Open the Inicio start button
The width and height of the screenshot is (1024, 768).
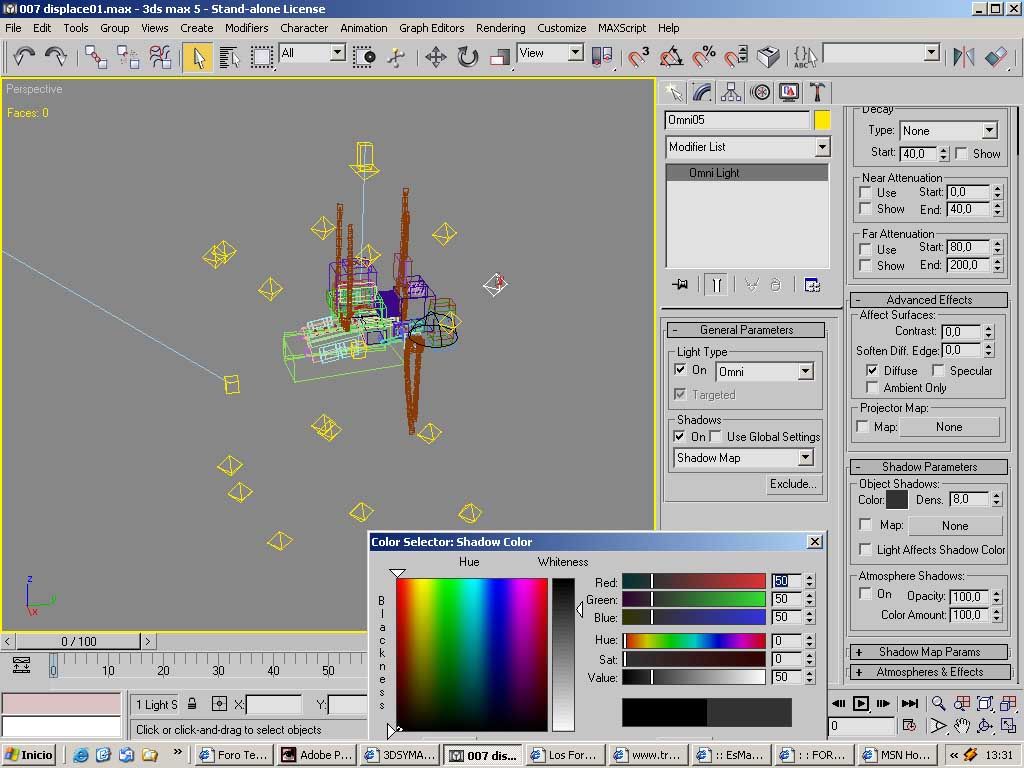(29, 755)
